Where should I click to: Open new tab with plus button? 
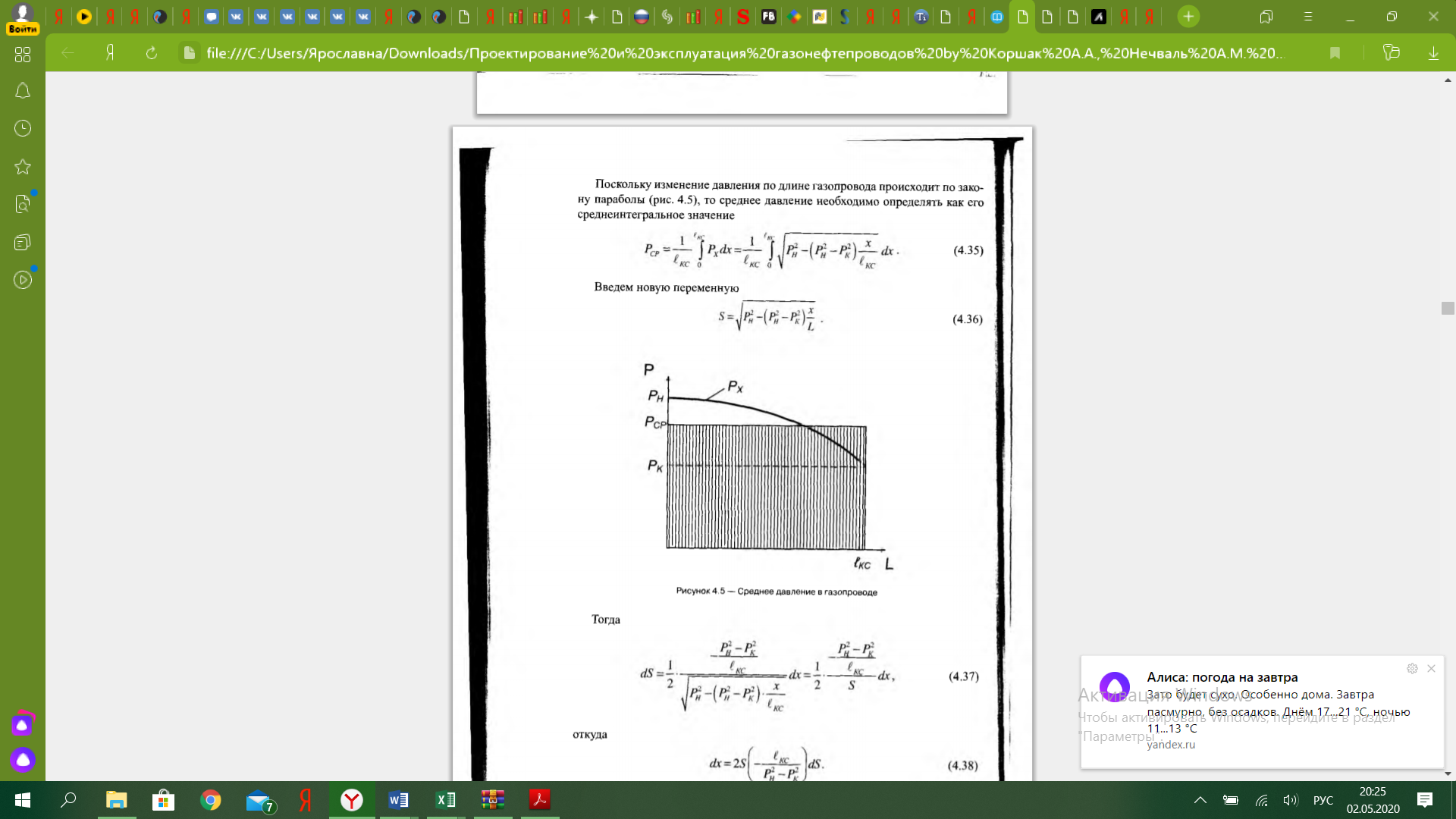(x=1188, y=17)
